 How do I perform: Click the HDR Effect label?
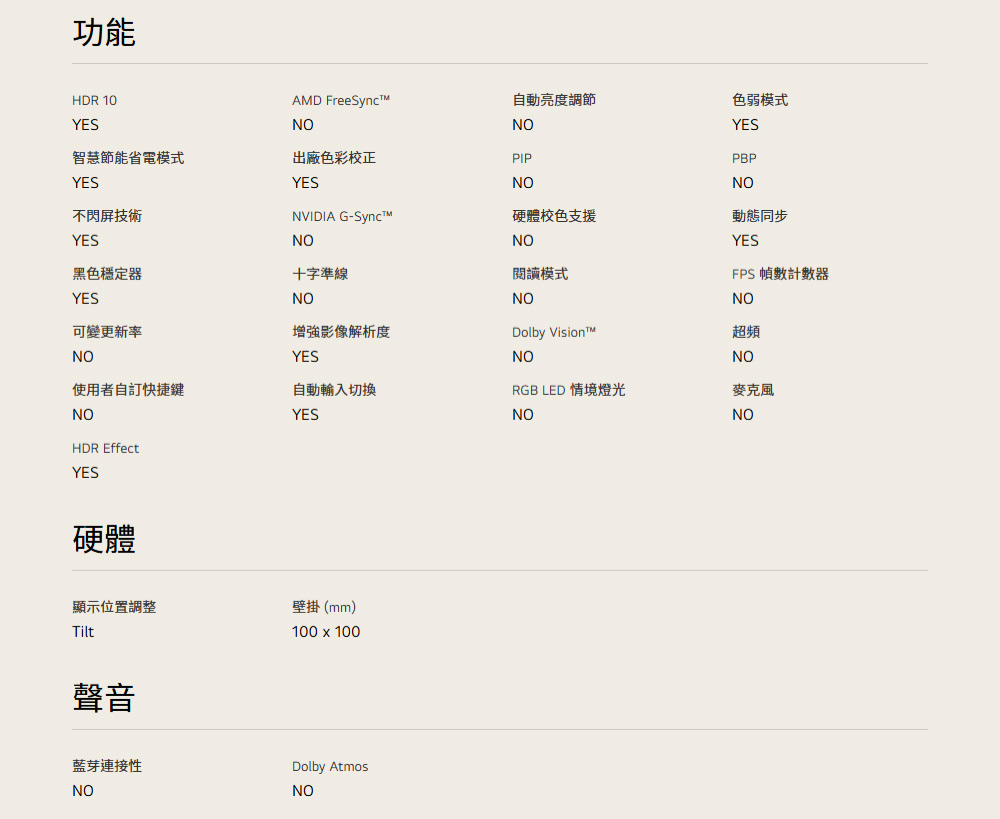[105, 448]
